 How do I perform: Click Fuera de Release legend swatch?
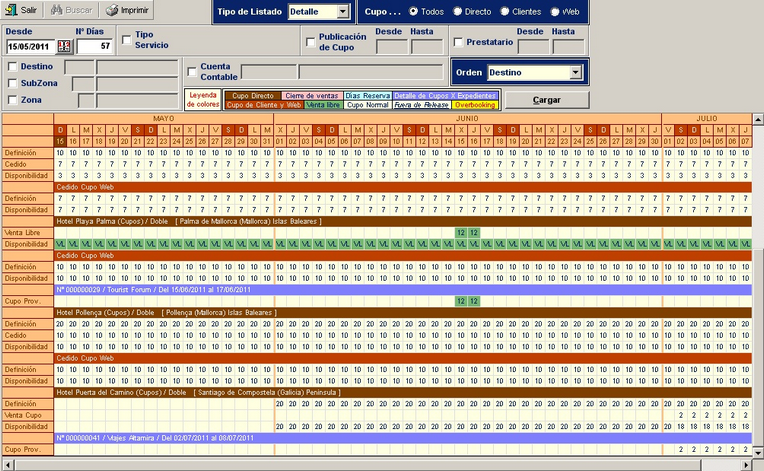point(422,105)
